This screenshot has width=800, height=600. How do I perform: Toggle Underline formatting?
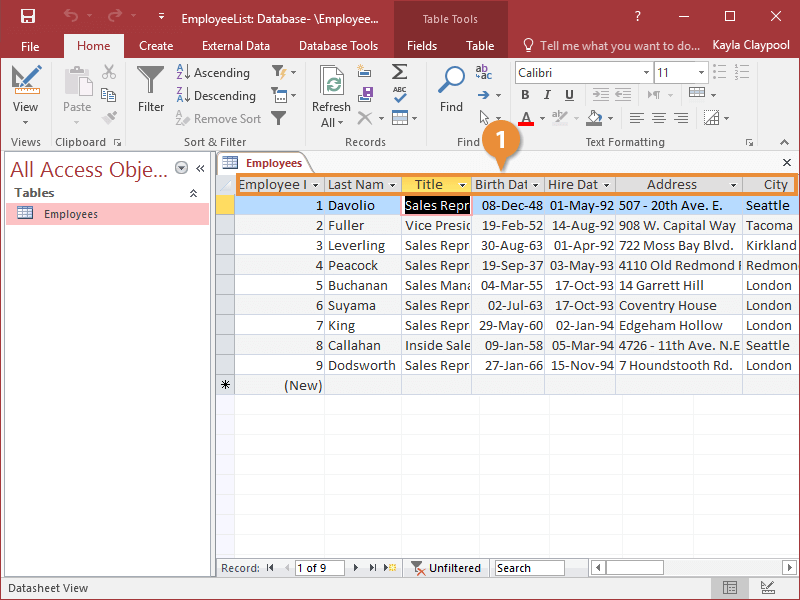[569, 94]
